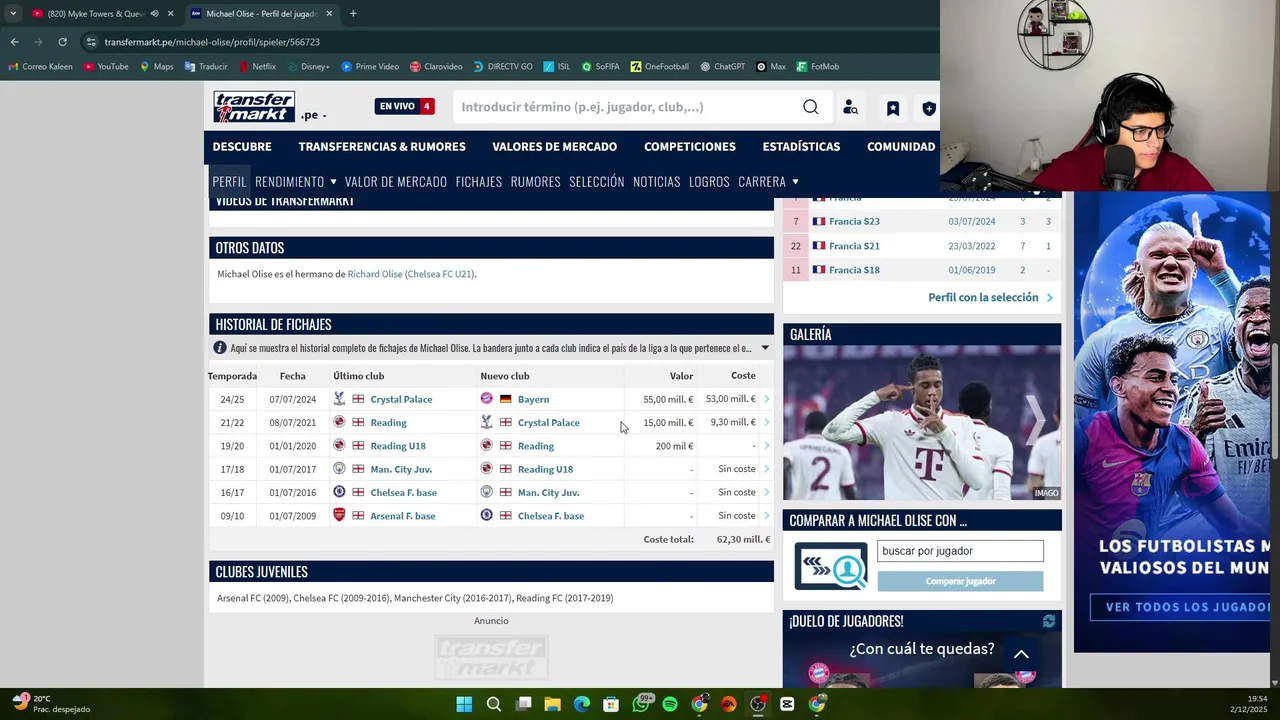Open the Netflix bookmark
Screen dimensions: 1280x720
(257, 67)
